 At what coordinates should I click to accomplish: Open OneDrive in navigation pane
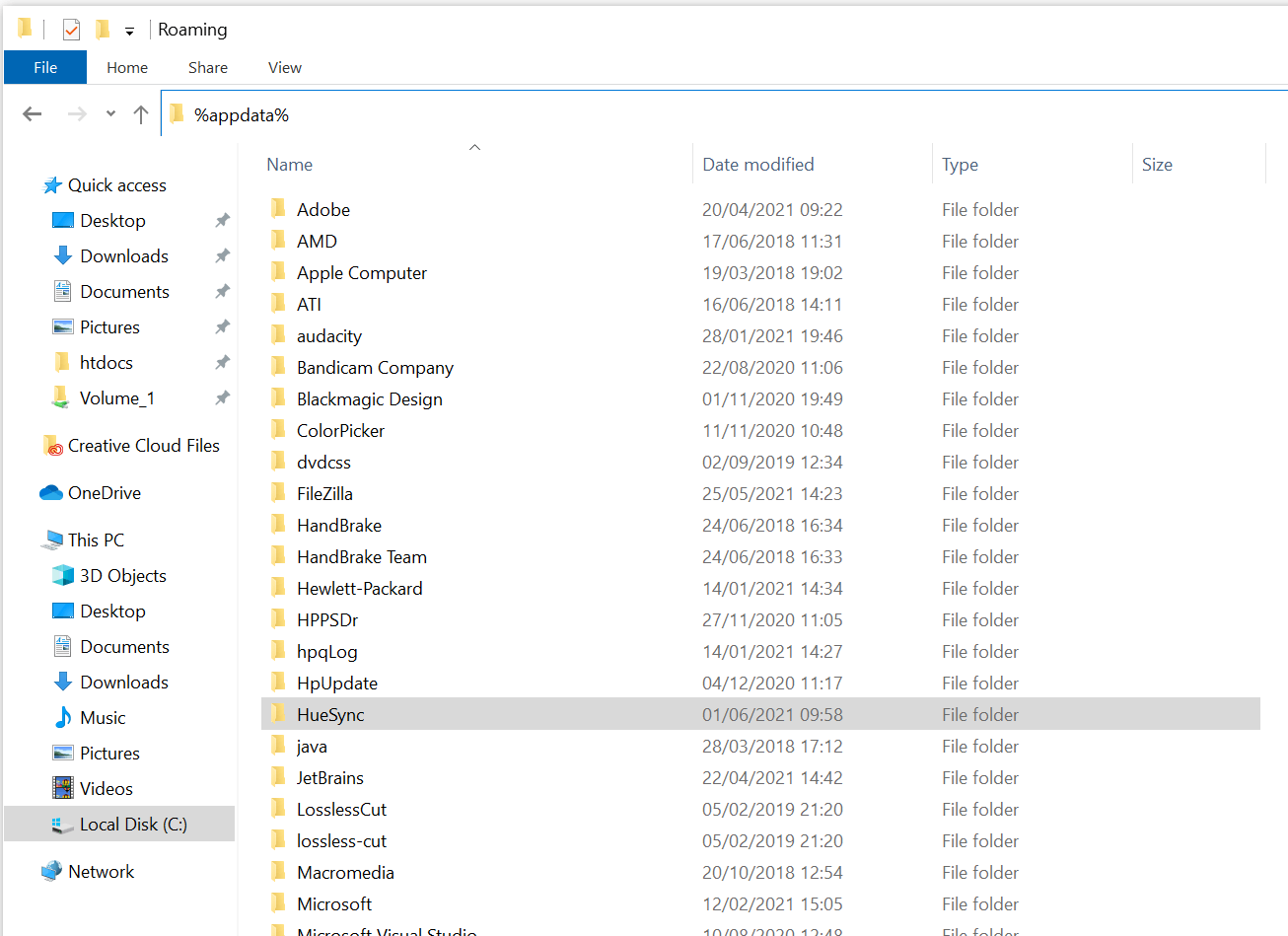(x=104, y=493)
